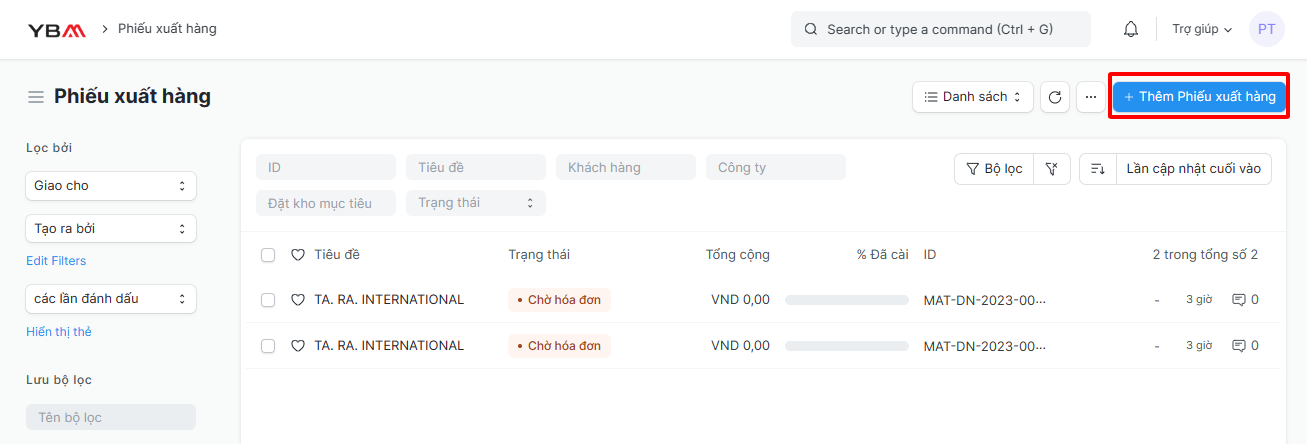The width and height of the screenshot is (1307, 444).
Task: Switch view via Danh sách selector
Action: click(x=973, y=97)
